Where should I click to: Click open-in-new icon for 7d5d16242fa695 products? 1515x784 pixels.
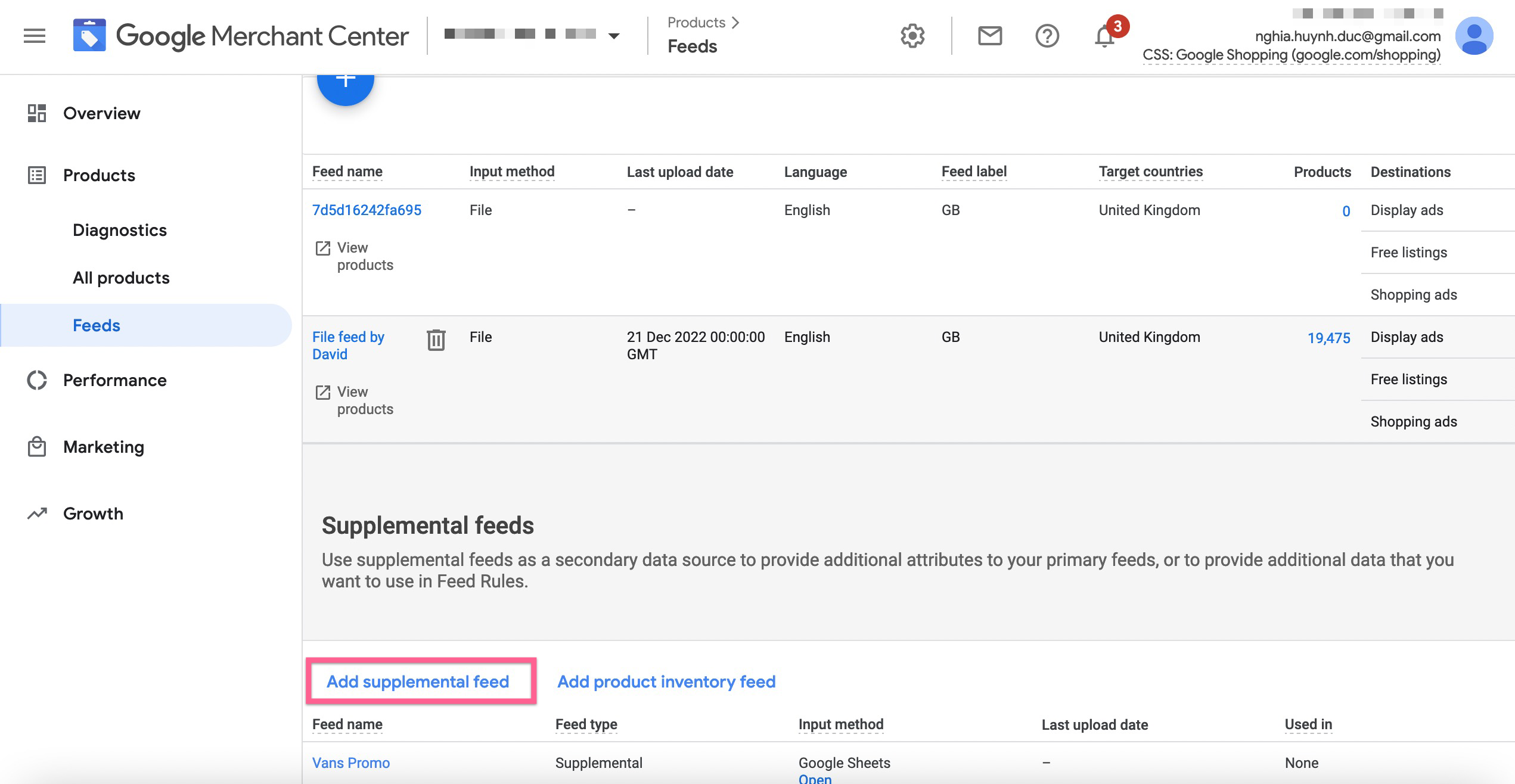click(323, 248)
